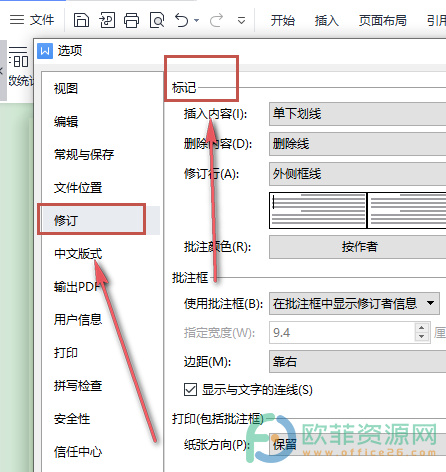Screen dimensions: 446x472
Task: Expand the quick access toolbar customize arrow
Action: click(x=241, y=21)
